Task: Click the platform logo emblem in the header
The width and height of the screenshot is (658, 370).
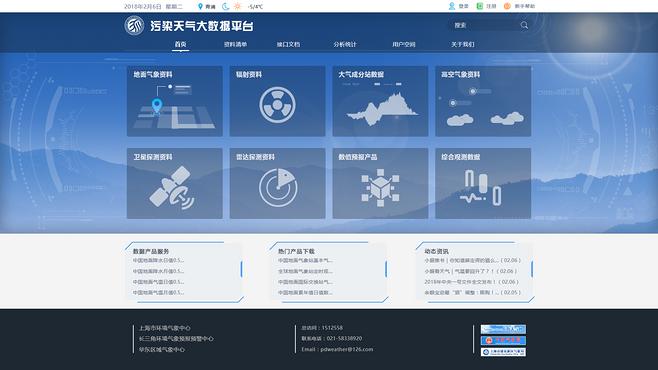Action: (134, 26)
